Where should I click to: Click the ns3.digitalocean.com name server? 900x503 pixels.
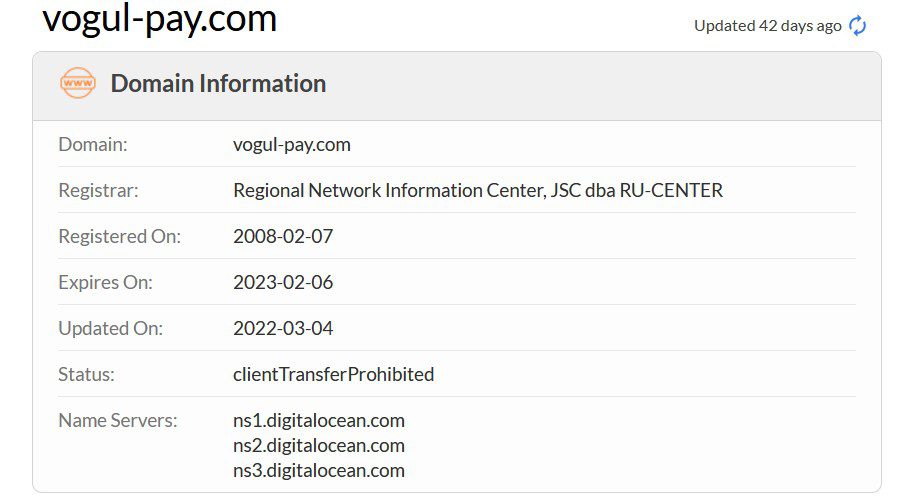tap(319, 470)
